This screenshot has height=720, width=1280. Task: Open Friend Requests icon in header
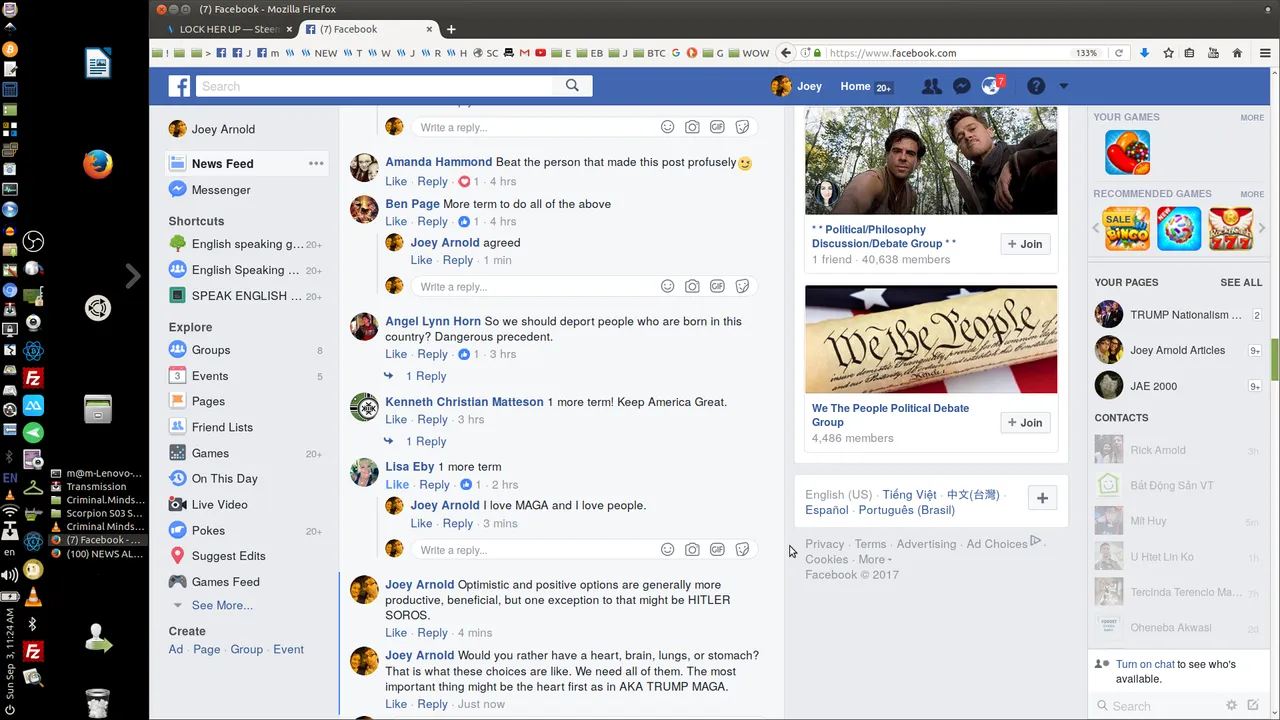click(931, 87)
